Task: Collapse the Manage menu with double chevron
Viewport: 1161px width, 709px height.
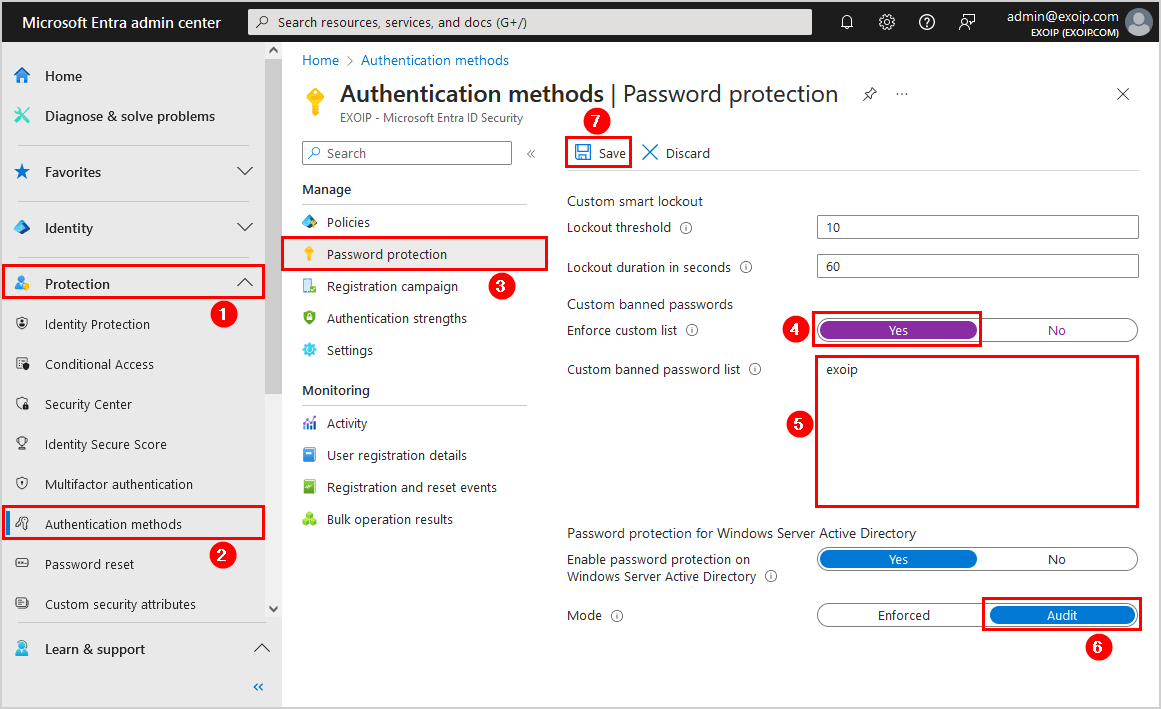Action: (531, 154)
